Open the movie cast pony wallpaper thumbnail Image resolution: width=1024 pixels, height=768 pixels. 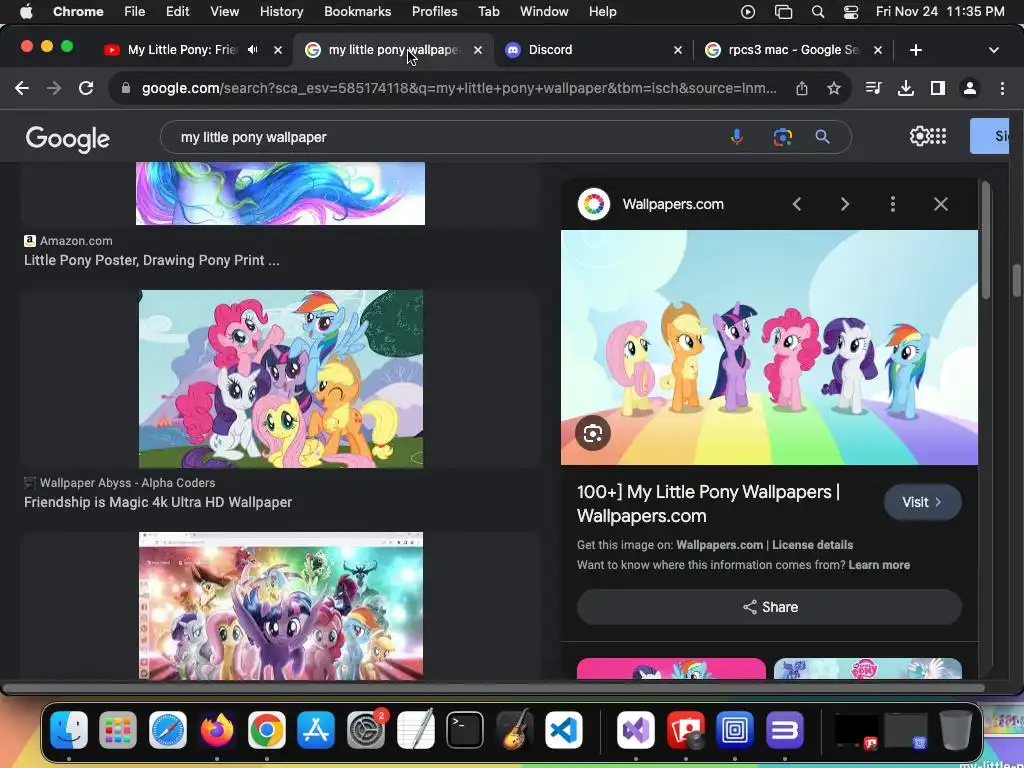[x=281, y=605]
